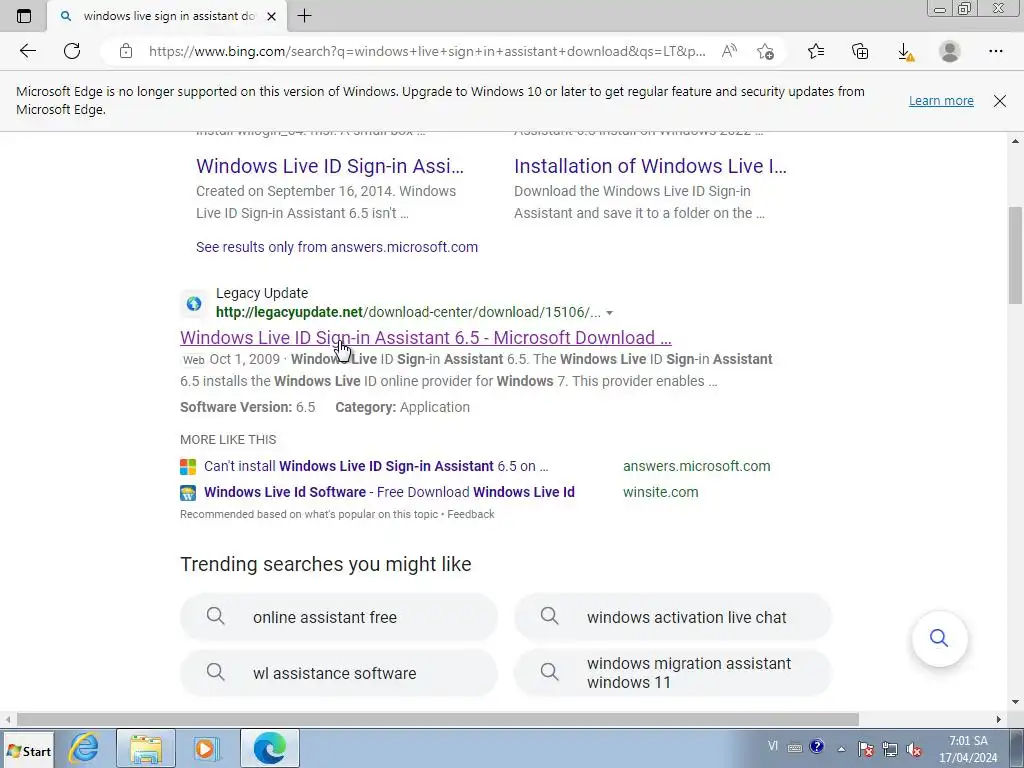
Task: Open Windows Live ID Sign-in Assistant 6.5 link
Action: pos(425,338)
